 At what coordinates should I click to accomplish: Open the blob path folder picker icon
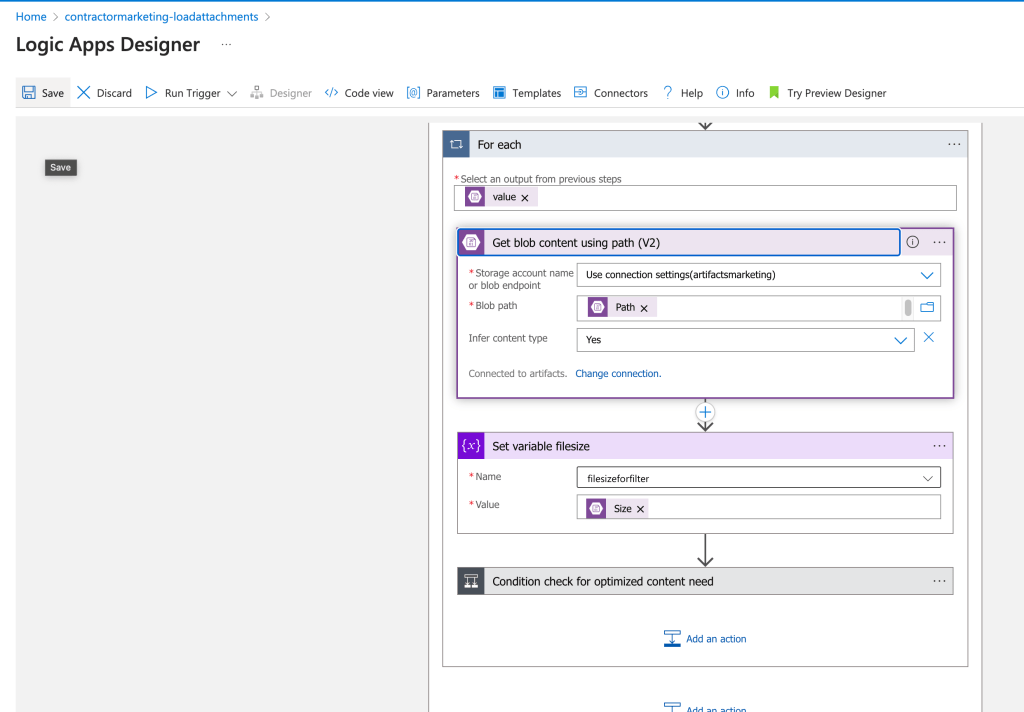pos(927,307)
